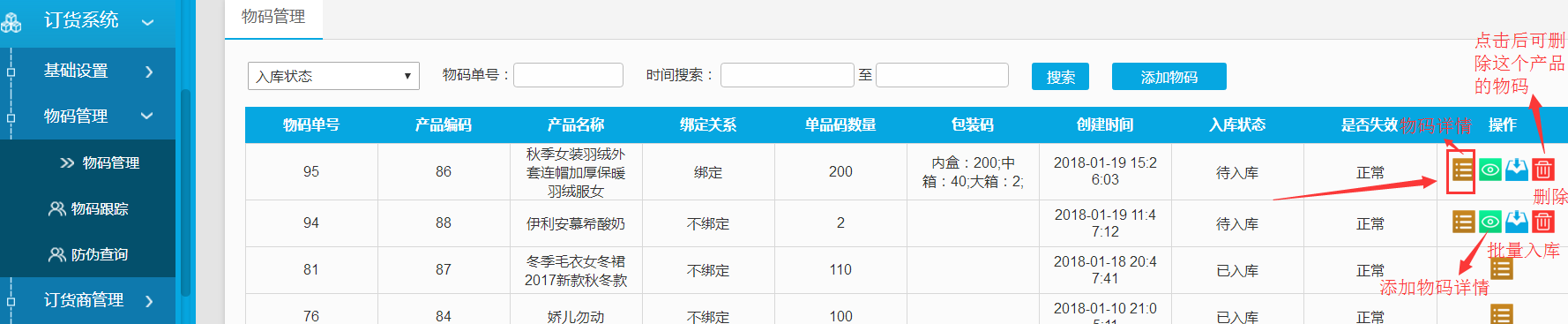1568x324 pixels.
Task: Click the blue batch stock-in icon for order 95
Action: [1516, 170]
